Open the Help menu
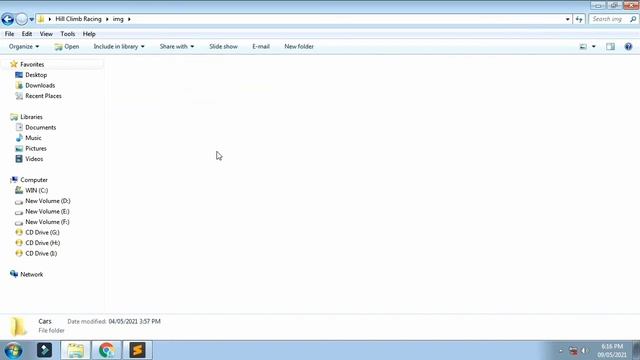 [x=89, y=34]
